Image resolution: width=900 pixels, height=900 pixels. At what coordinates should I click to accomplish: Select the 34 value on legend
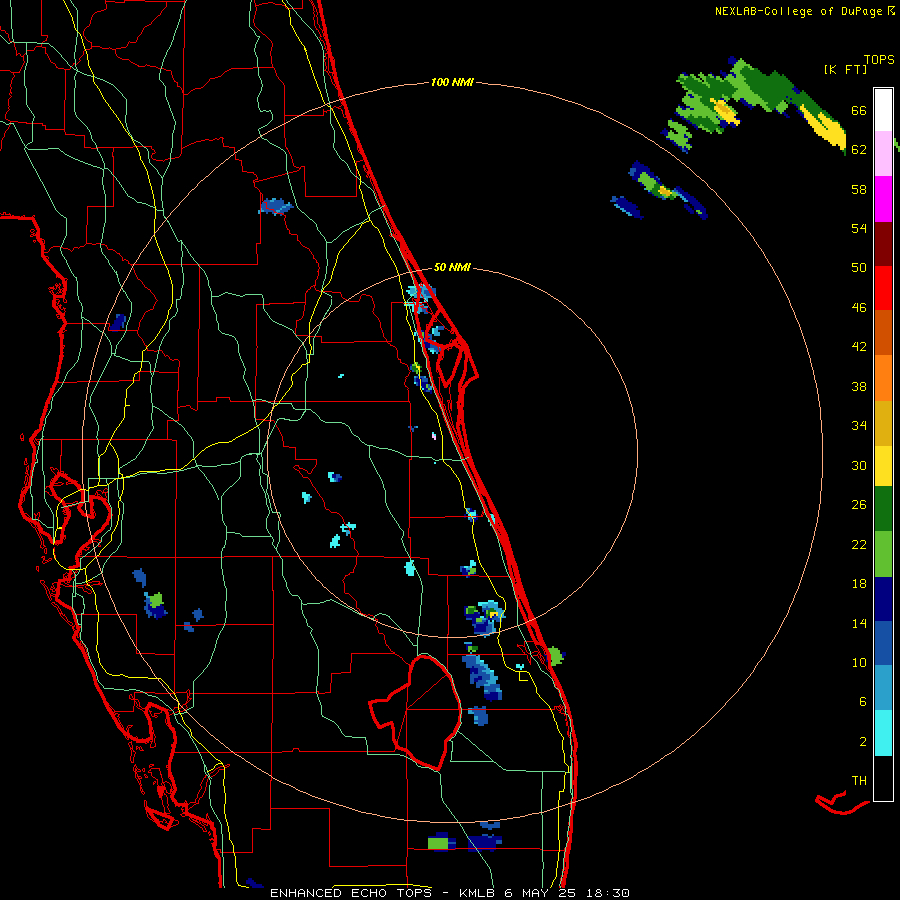pos(859,425)
